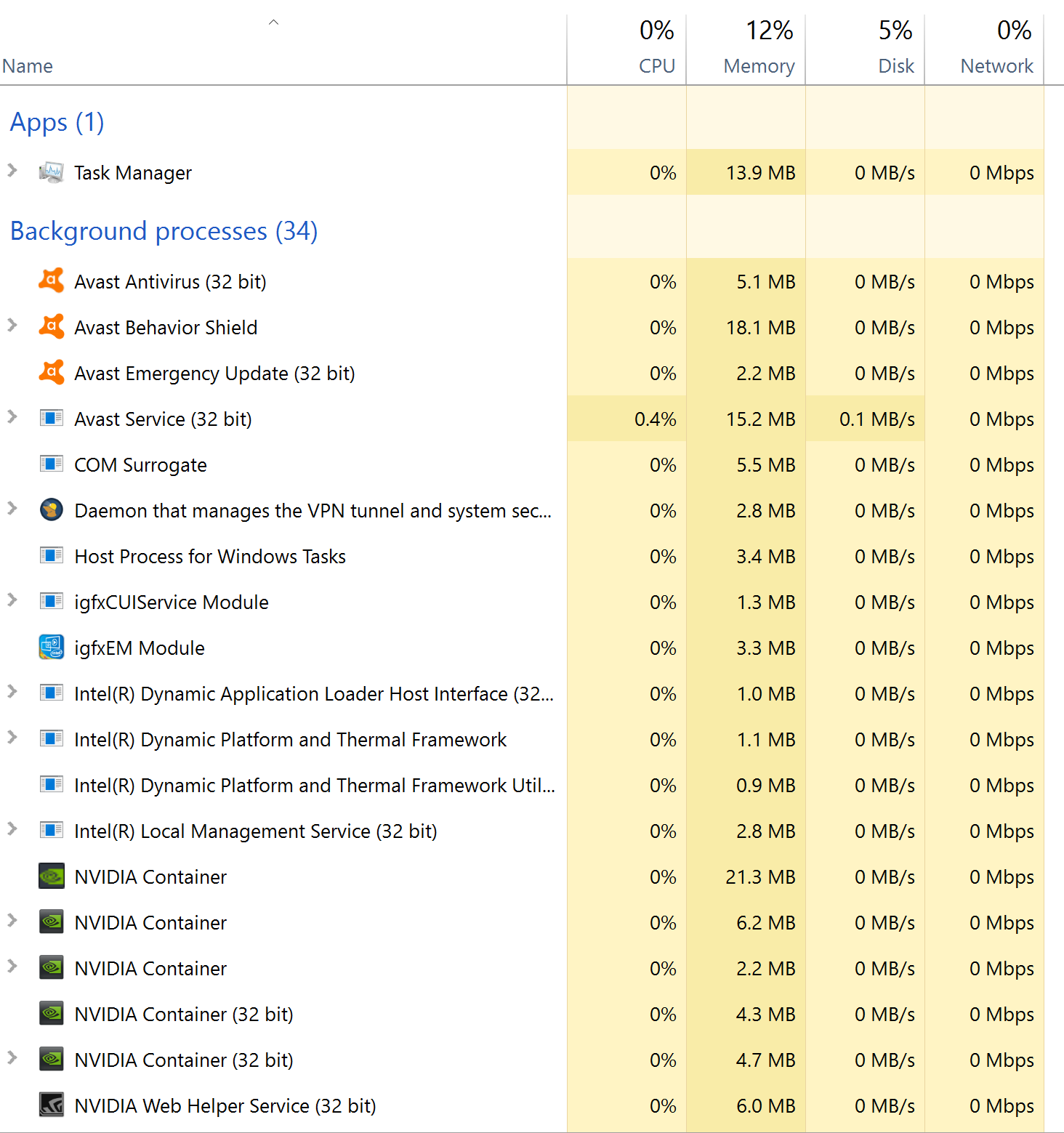
Task: Expand Intel(R) Local Management Service row
Action: pos(12,829)
